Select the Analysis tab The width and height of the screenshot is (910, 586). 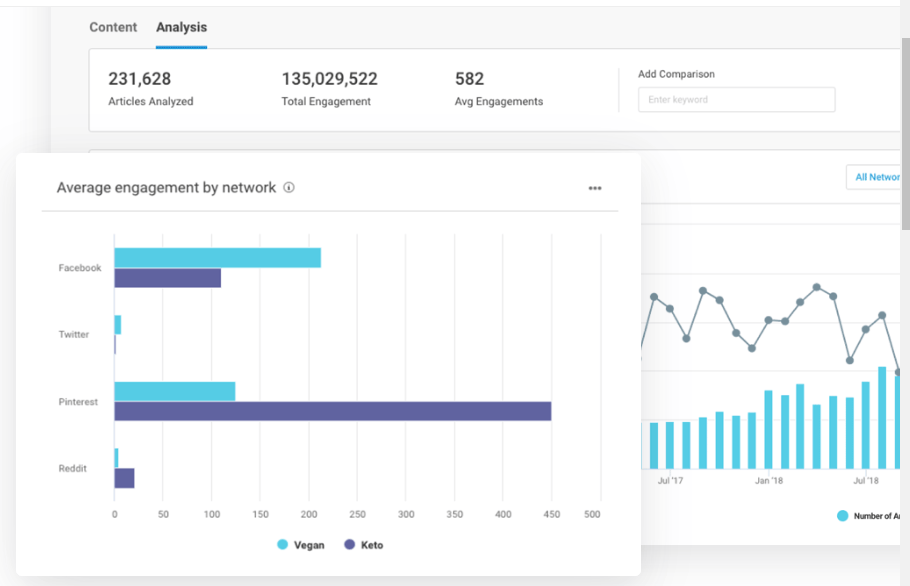(181, 27)
